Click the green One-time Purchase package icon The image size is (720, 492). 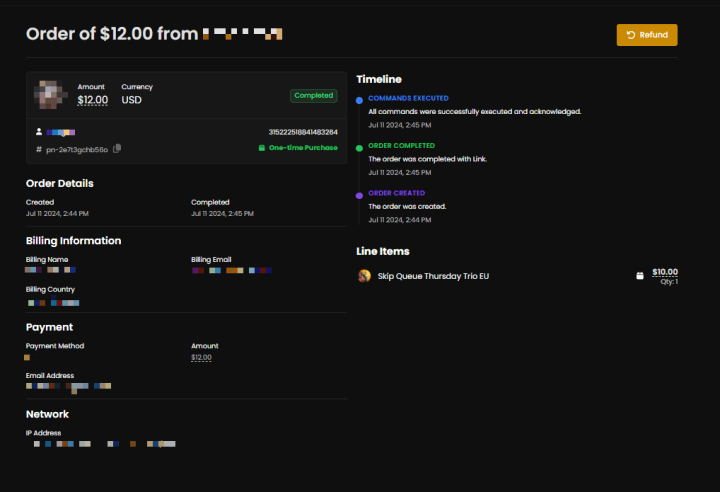click(262, 148)
